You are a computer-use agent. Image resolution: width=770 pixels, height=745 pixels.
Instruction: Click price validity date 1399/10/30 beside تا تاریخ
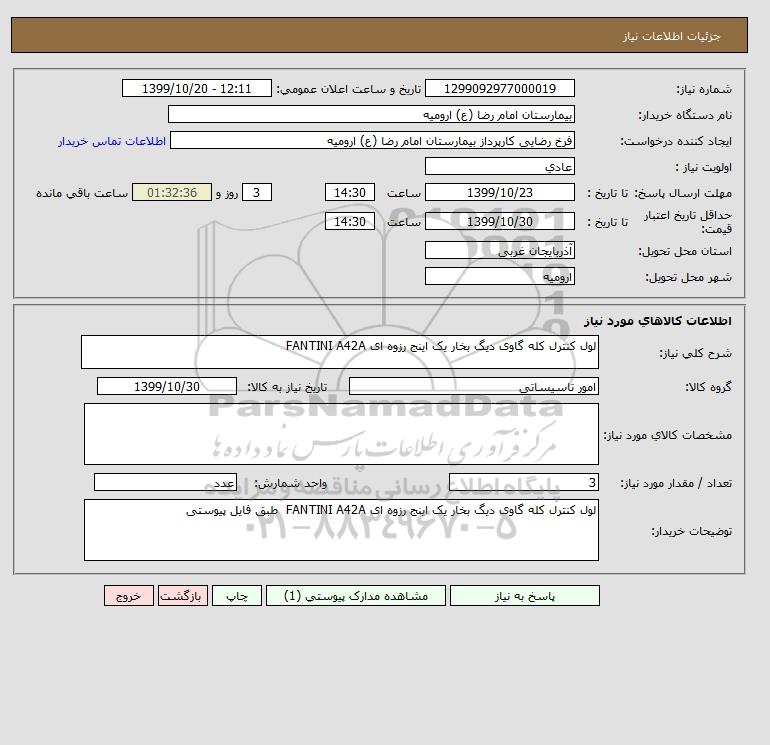click(499, 221)
